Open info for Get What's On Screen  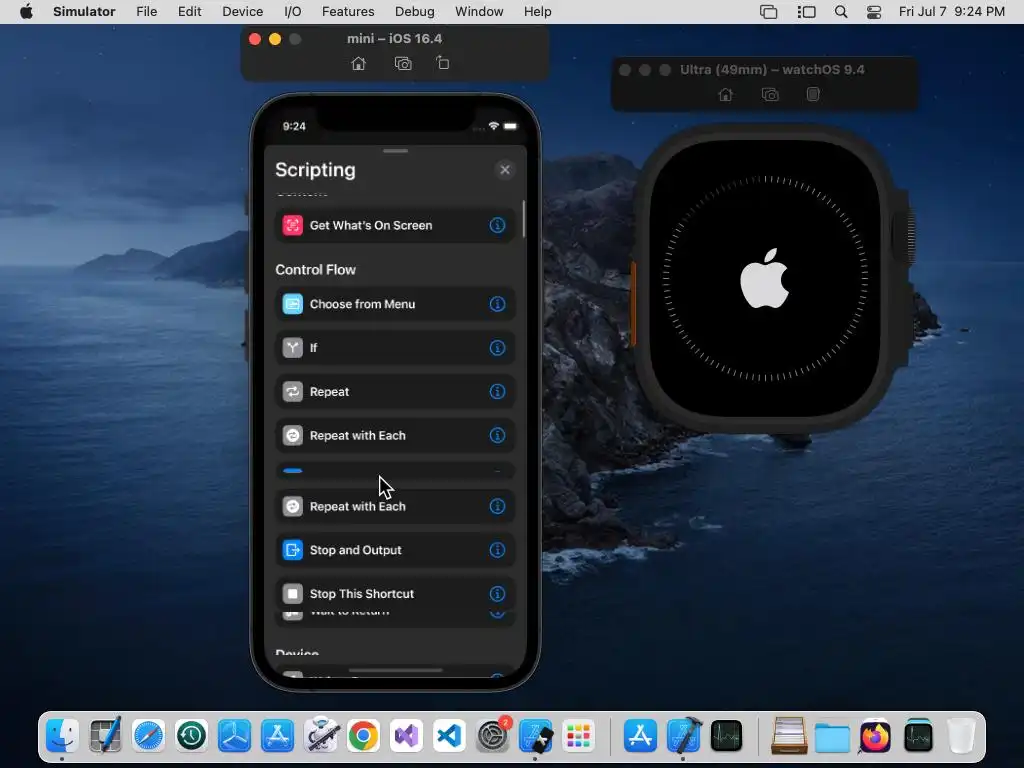pyautogui.click(x=497, y=225)
